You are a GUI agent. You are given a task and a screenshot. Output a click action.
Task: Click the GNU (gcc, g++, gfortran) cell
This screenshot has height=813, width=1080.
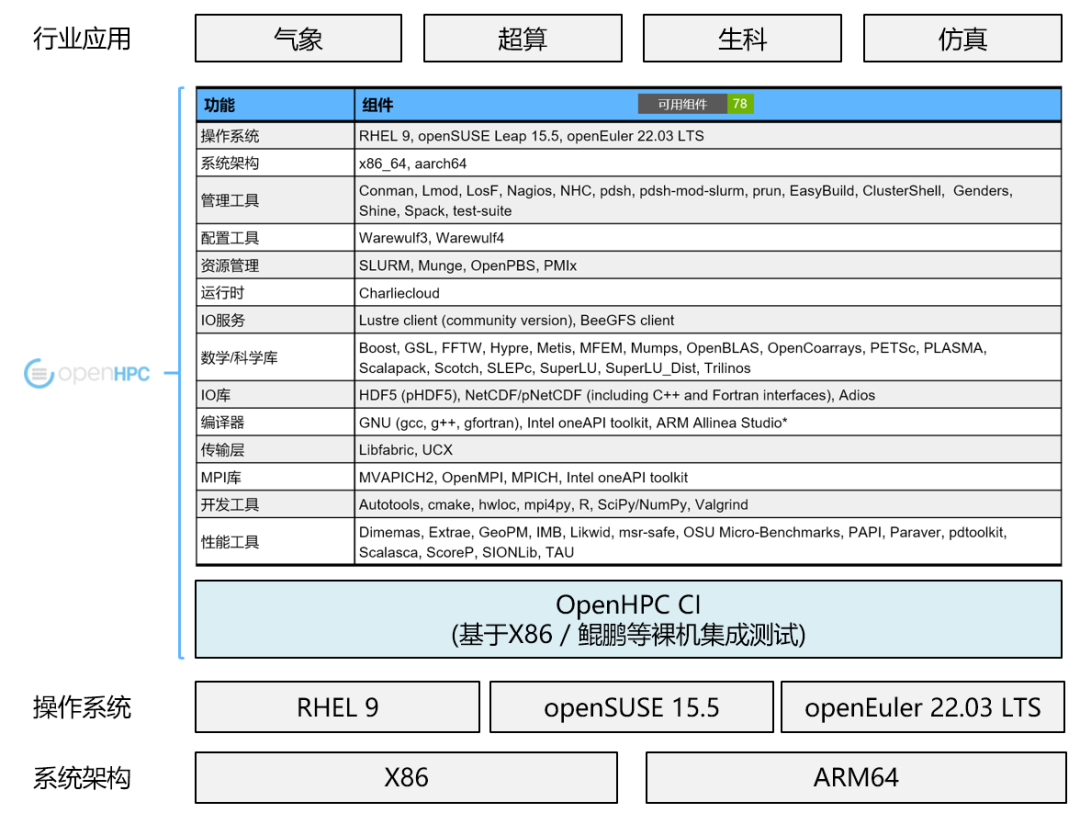tap(708, 422)
